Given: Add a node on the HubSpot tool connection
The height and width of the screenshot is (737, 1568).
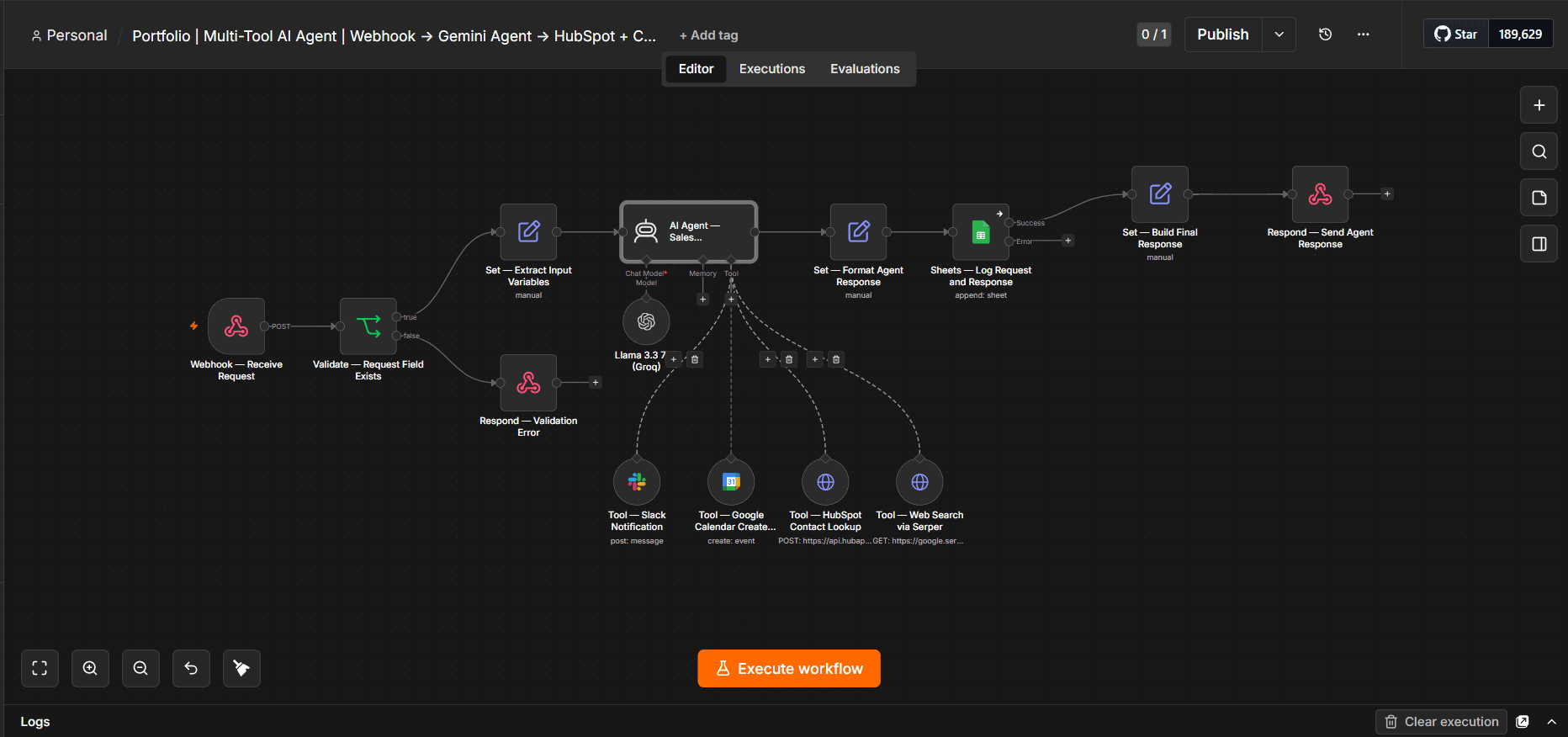Looking at the screenshot, I should (767, 359).
